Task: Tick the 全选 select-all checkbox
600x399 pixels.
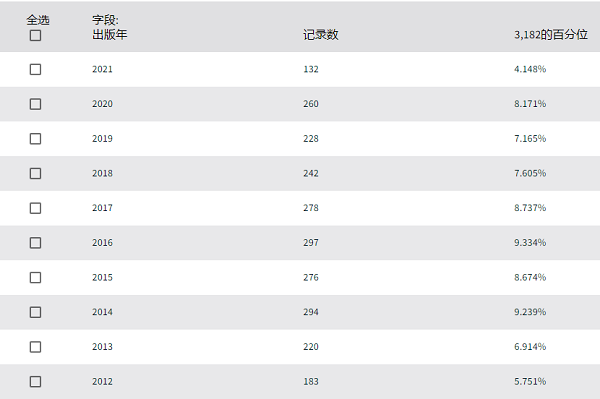Action: point(36,36)
